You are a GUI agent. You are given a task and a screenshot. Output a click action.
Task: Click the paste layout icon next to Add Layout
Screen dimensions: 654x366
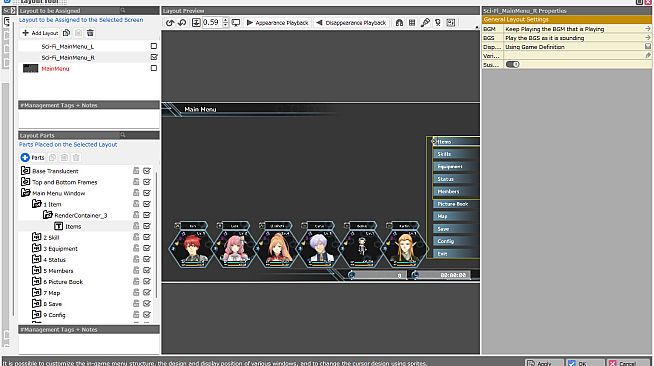(78, 33)
